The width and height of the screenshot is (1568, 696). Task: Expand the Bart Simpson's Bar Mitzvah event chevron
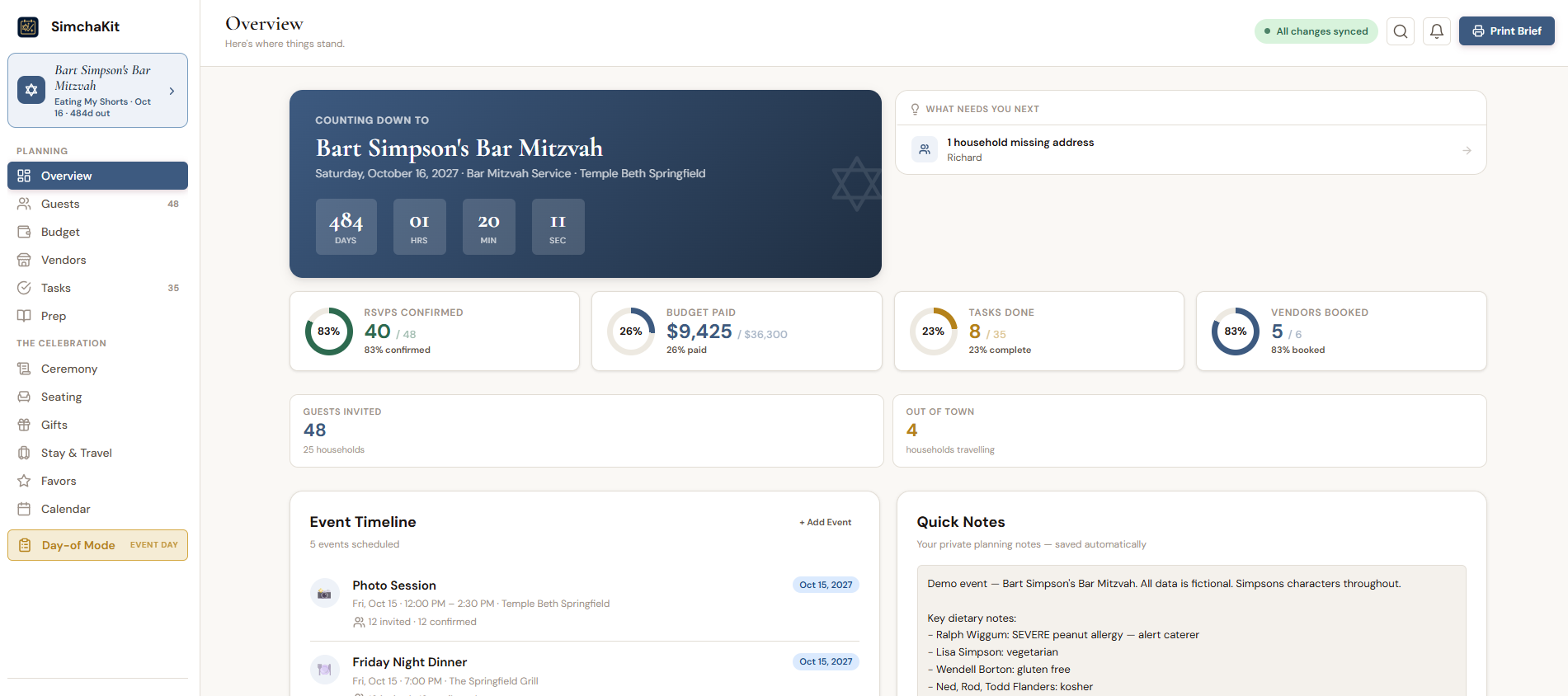(172, 91)
